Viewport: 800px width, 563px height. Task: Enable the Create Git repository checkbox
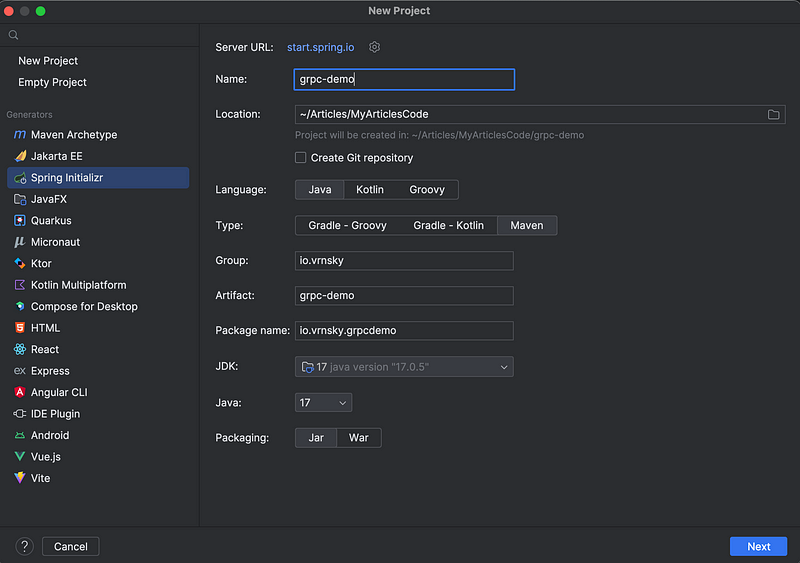tap(301, 158)
